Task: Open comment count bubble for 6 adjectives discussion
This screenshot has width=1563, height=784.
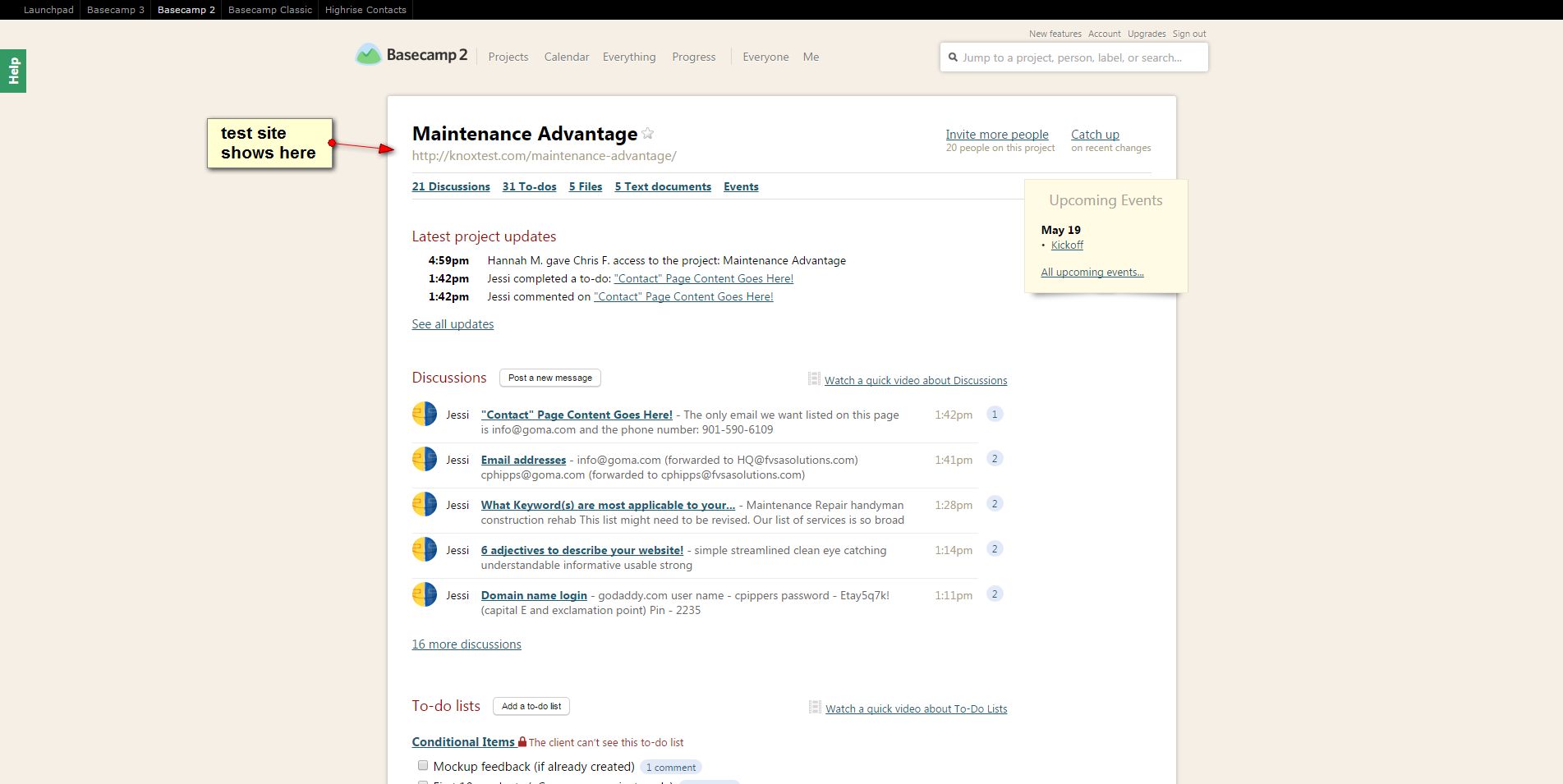Action: tap(995, 549)
